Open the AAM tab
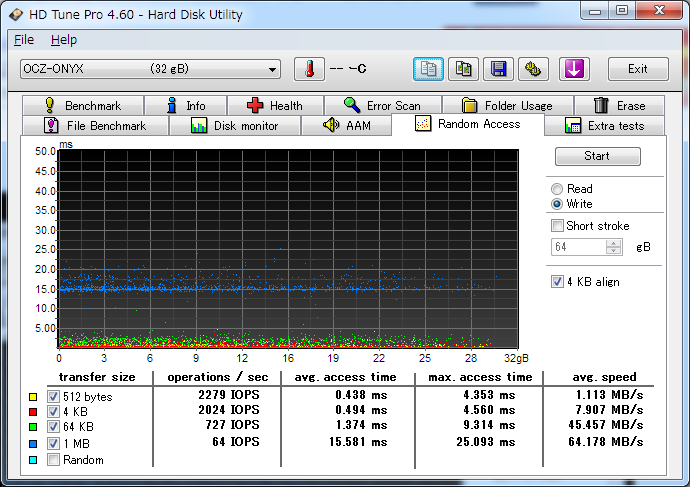Screen dimensions: 690x487 click(x=347, y=126)
